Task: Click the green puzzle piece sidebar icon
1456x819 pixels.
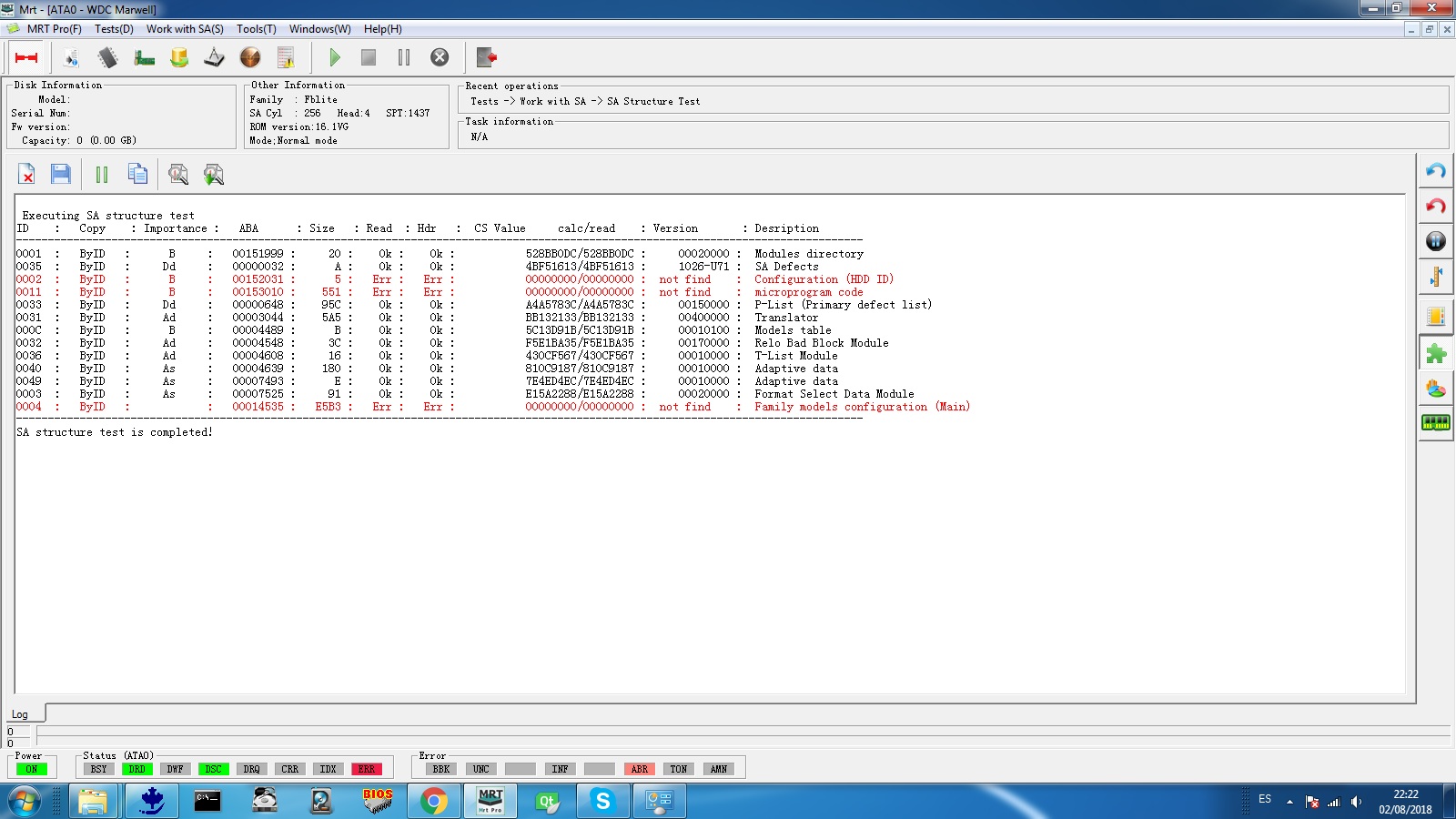Action: (x=1436, y=353)
